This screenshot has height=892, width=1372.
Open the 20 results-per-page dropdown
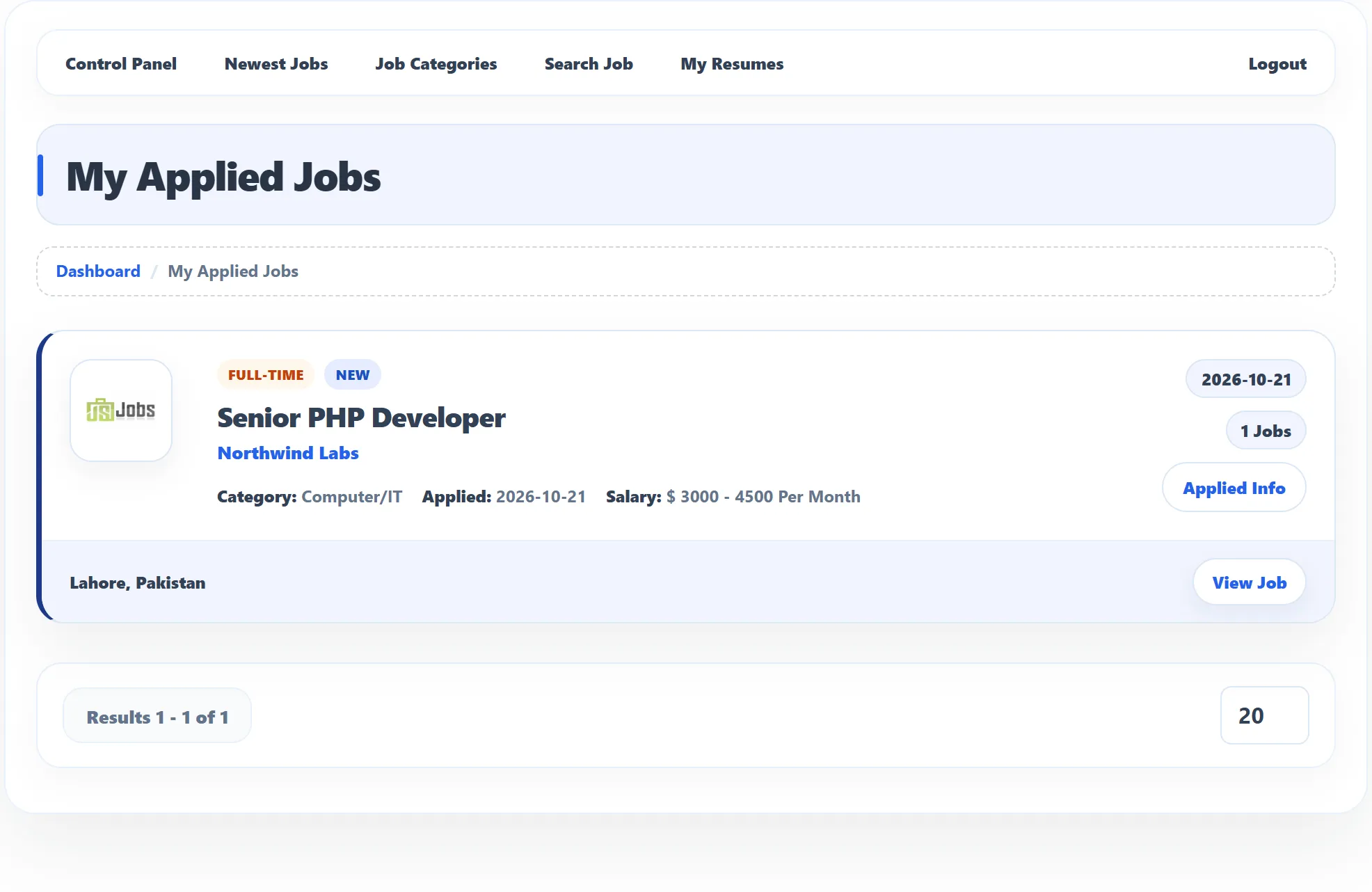click(1264, 715)
